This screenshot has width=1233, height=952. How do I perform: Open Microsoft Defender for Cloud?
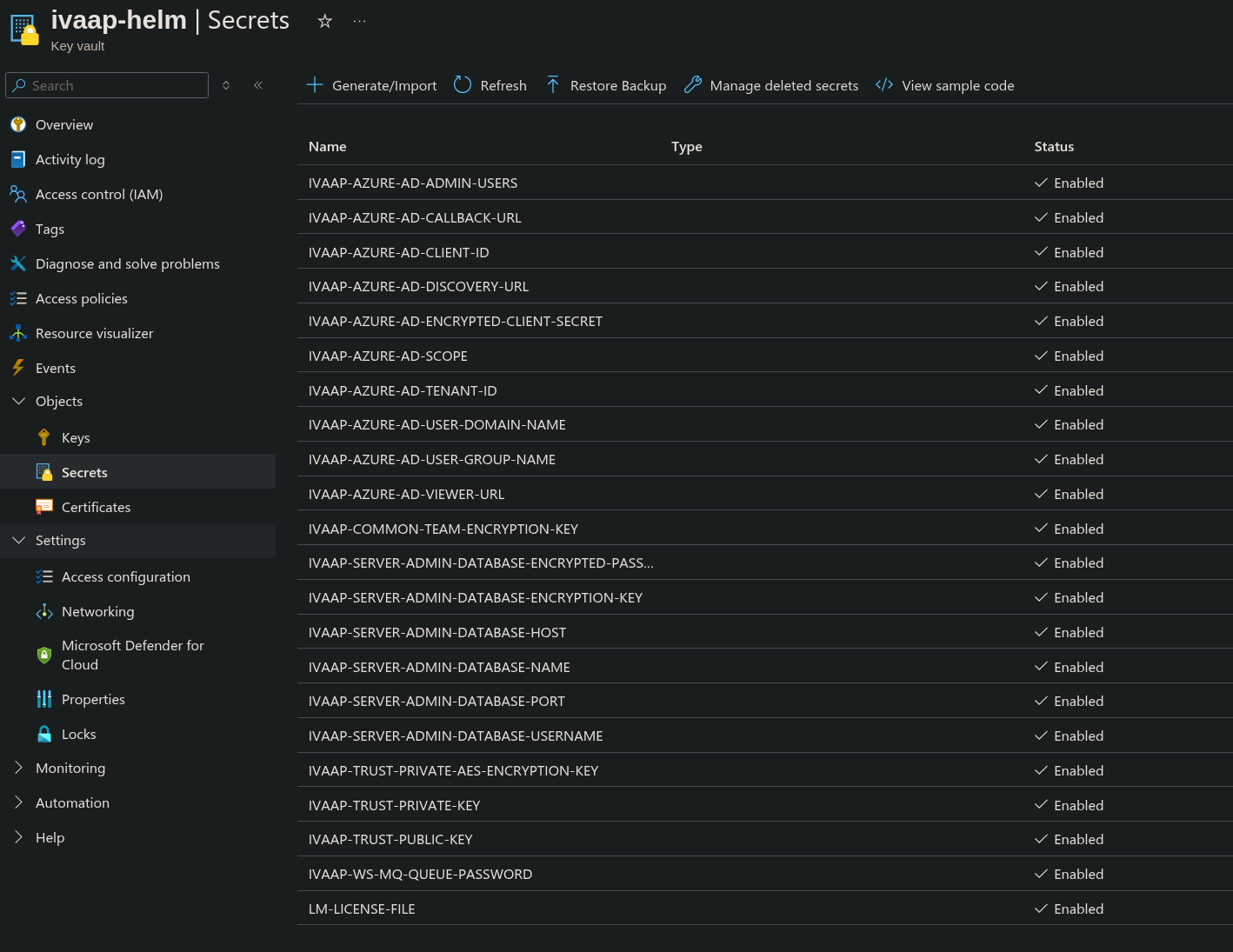[x=133, y=655]
